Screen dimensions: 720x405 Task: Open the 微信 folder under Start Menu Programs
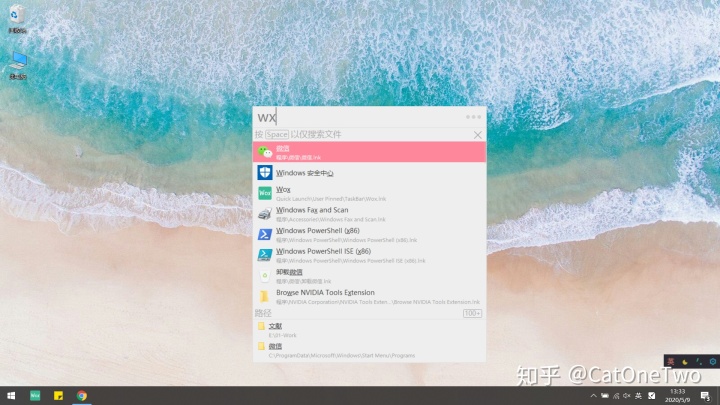tap(369, 350)
